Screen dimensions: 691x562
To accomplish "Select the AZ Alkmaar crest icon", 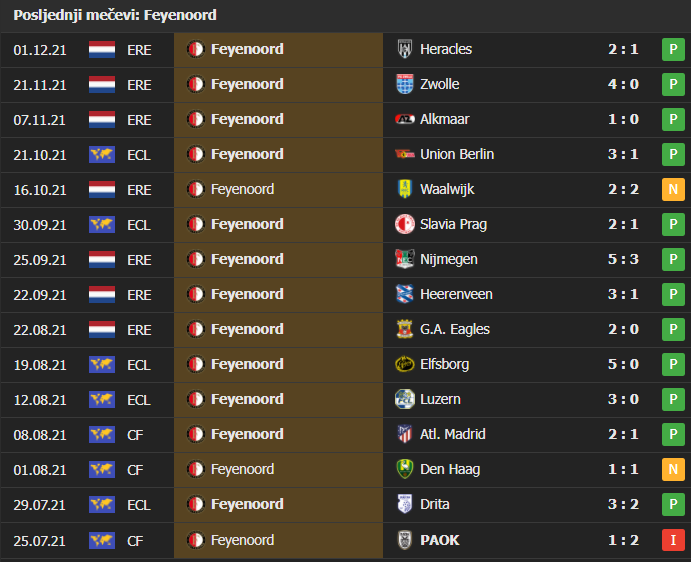I will pyautogui.click(x=405, y=119).
